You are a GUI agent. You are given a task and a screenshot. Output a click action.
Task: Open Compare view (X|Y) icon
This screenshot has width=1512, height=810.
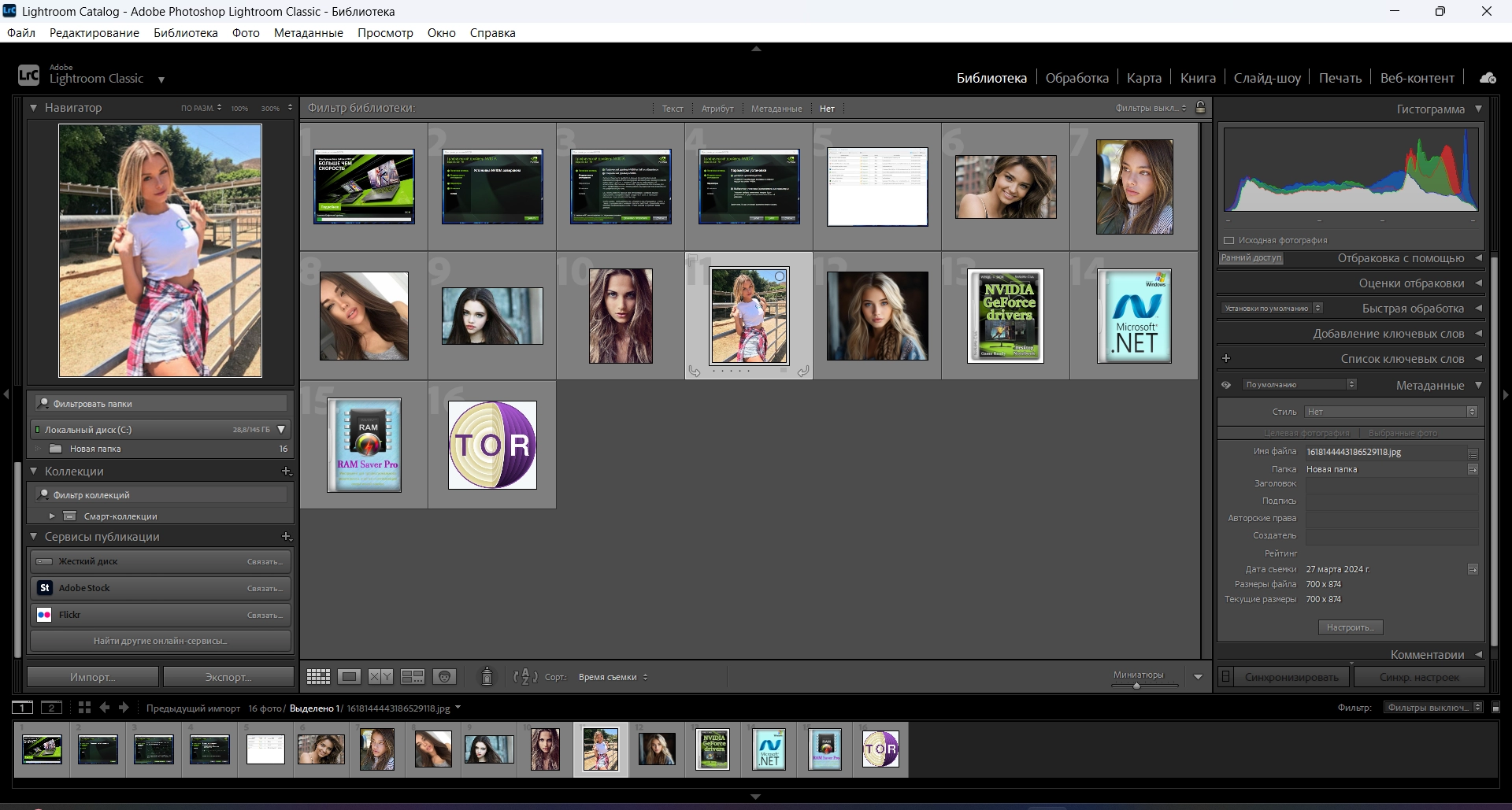380,677
